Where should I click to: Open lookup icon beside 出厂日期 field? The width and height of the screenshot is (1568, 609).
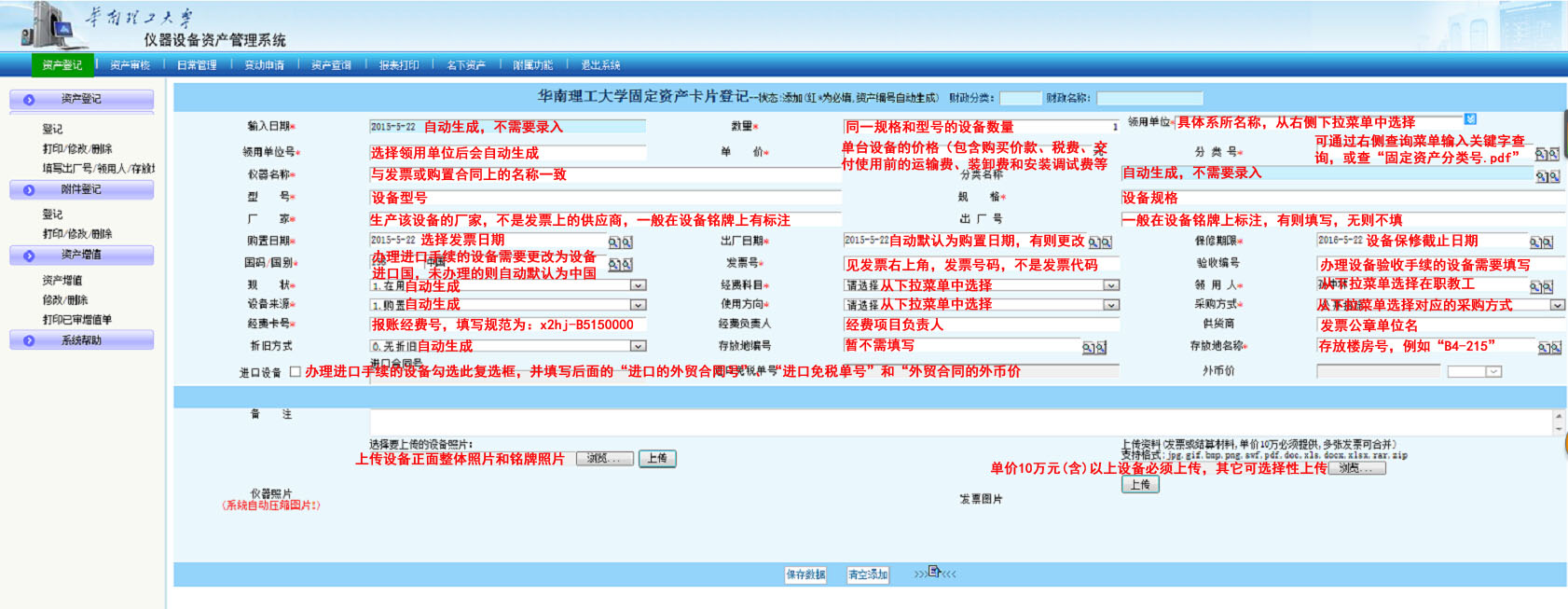click(x=1100, y=242)
